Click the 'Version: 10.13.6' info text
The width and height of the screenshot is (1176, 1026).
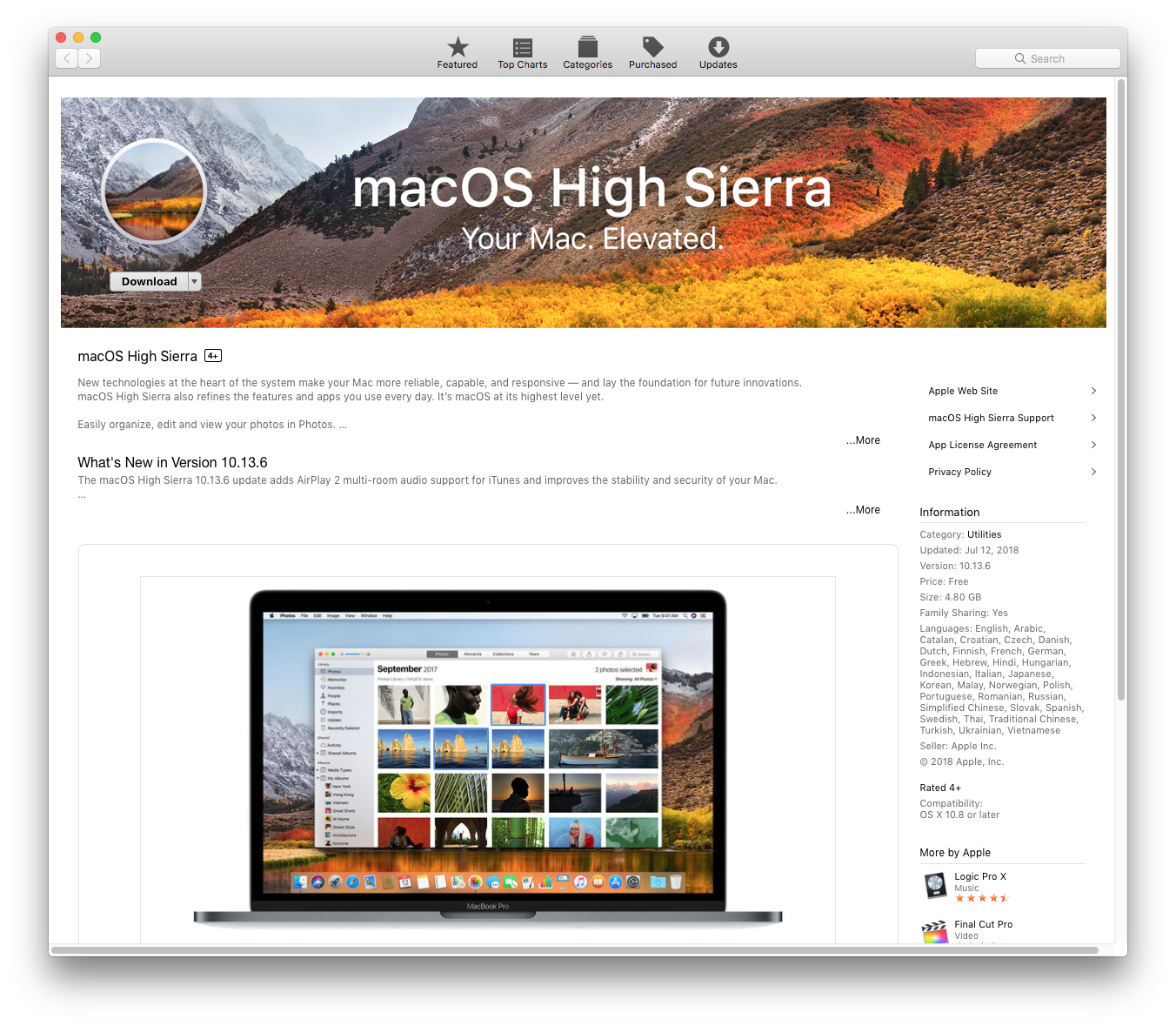[x=955, y=566]
